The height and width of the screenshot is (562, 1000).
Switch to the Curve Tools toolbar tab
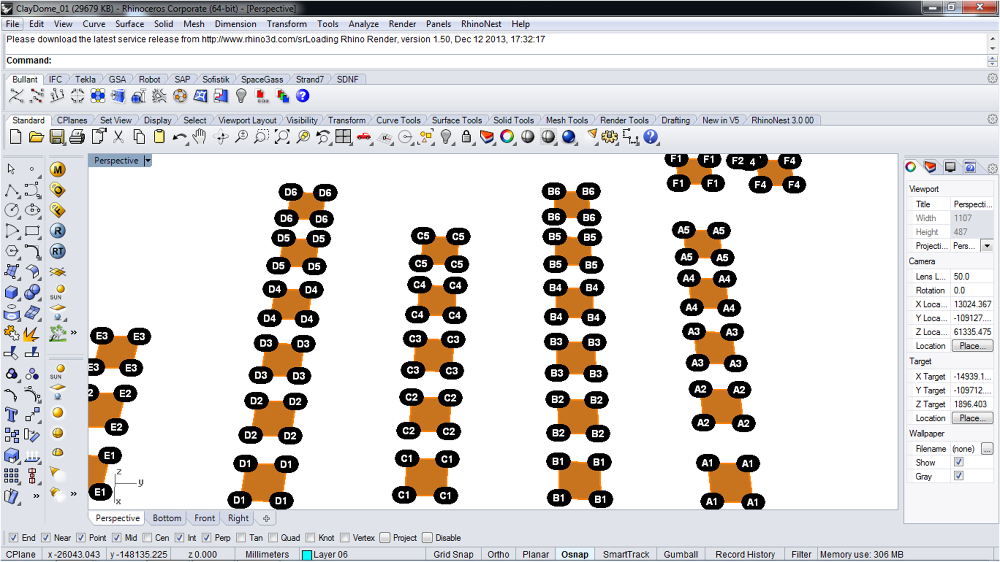coord(398,120)
